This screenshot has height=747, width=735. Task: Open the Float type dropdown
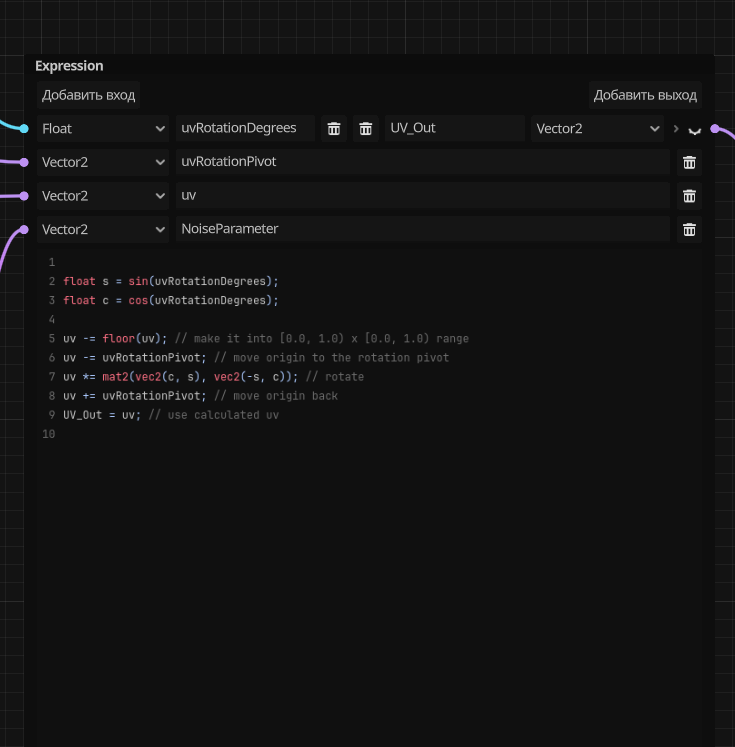(103, 128)
